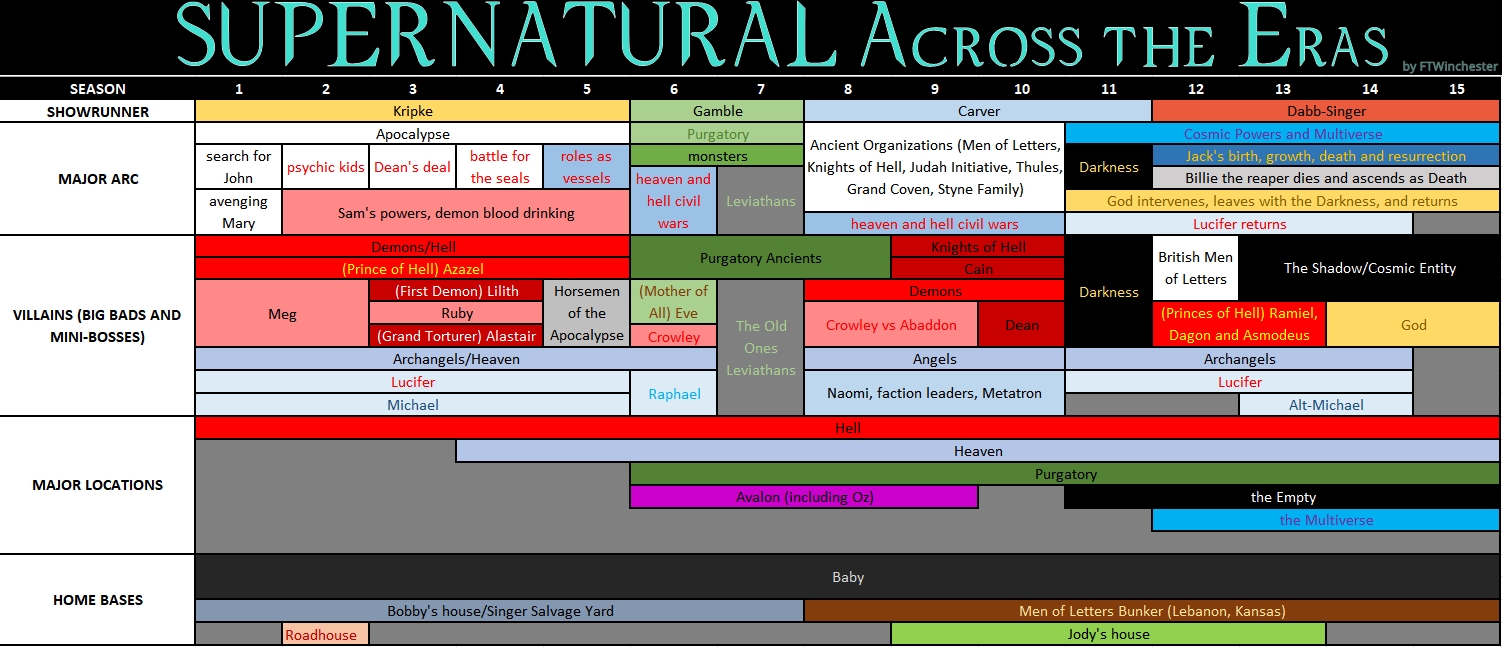Select the Roadhouse home base cell

click(325, 634)
